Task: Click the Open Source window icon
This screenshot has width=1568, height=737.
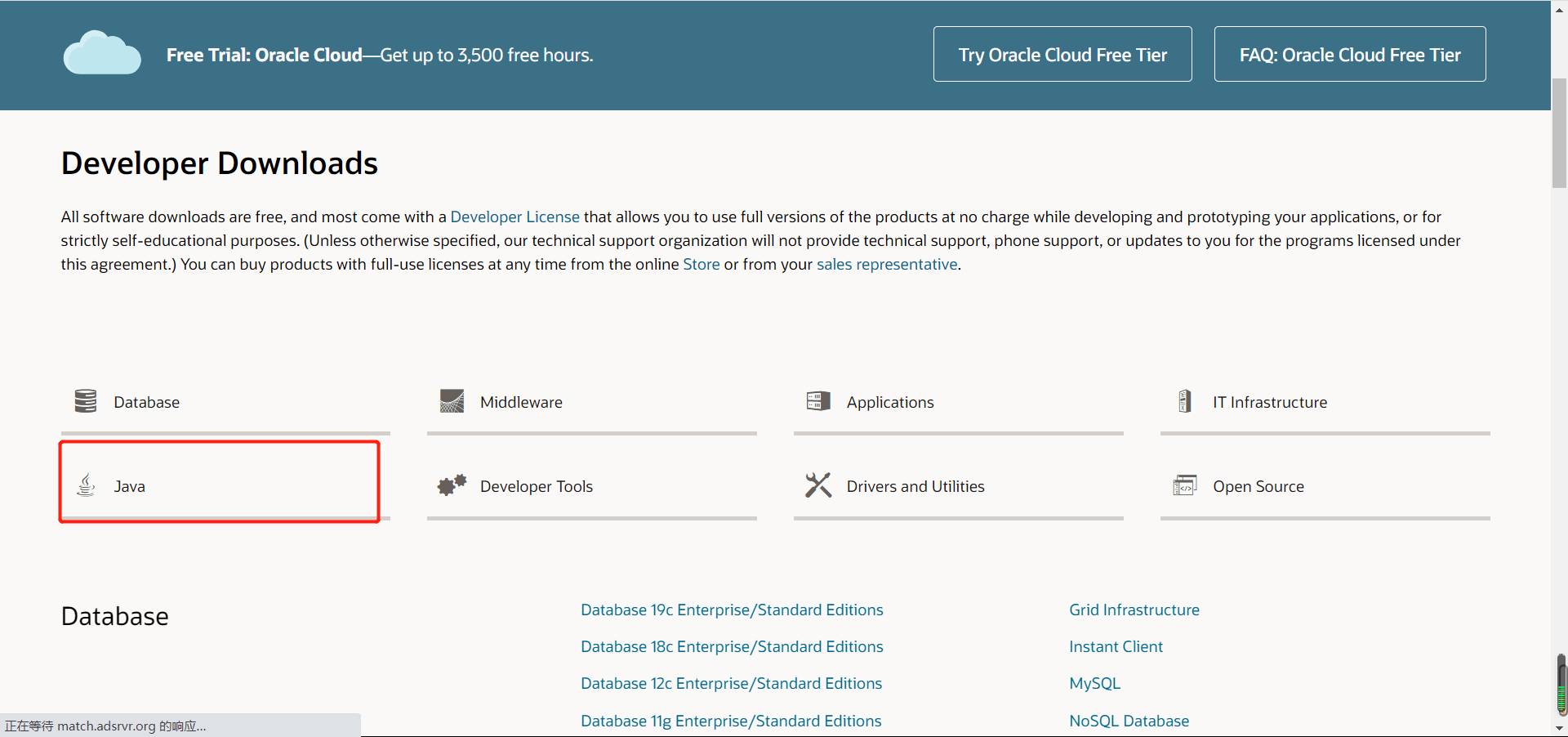Action: (x=1185, y=485)
